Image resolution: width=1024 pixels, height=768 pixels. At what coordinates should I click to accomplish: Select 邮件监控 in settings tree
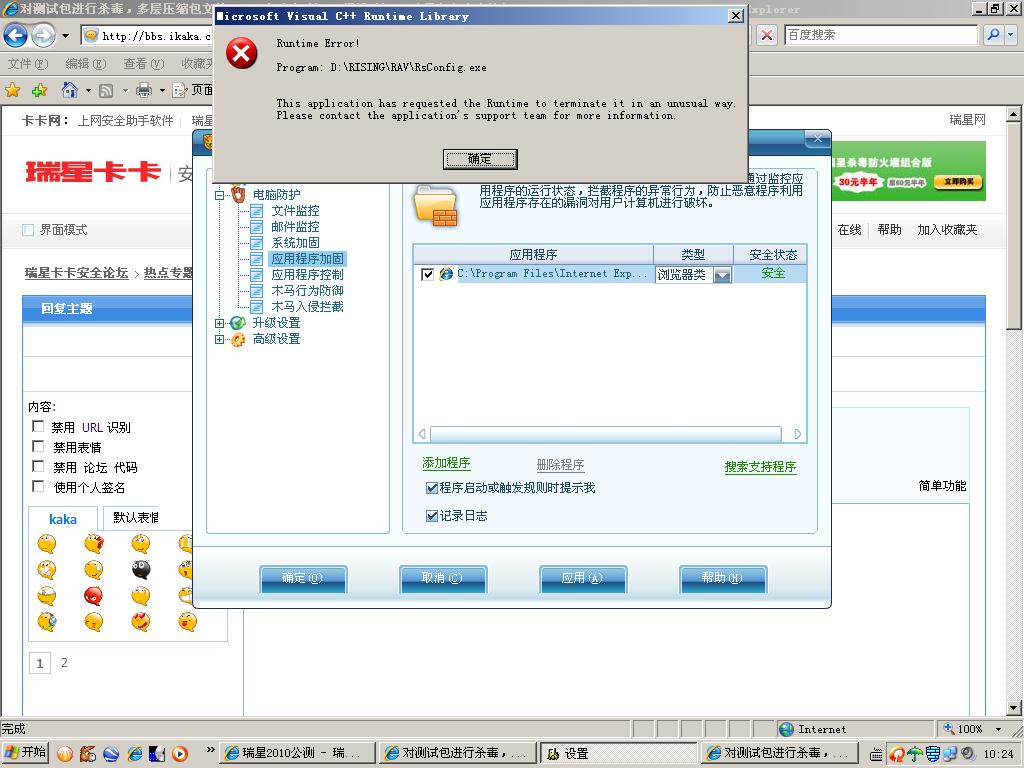point(295,227)
